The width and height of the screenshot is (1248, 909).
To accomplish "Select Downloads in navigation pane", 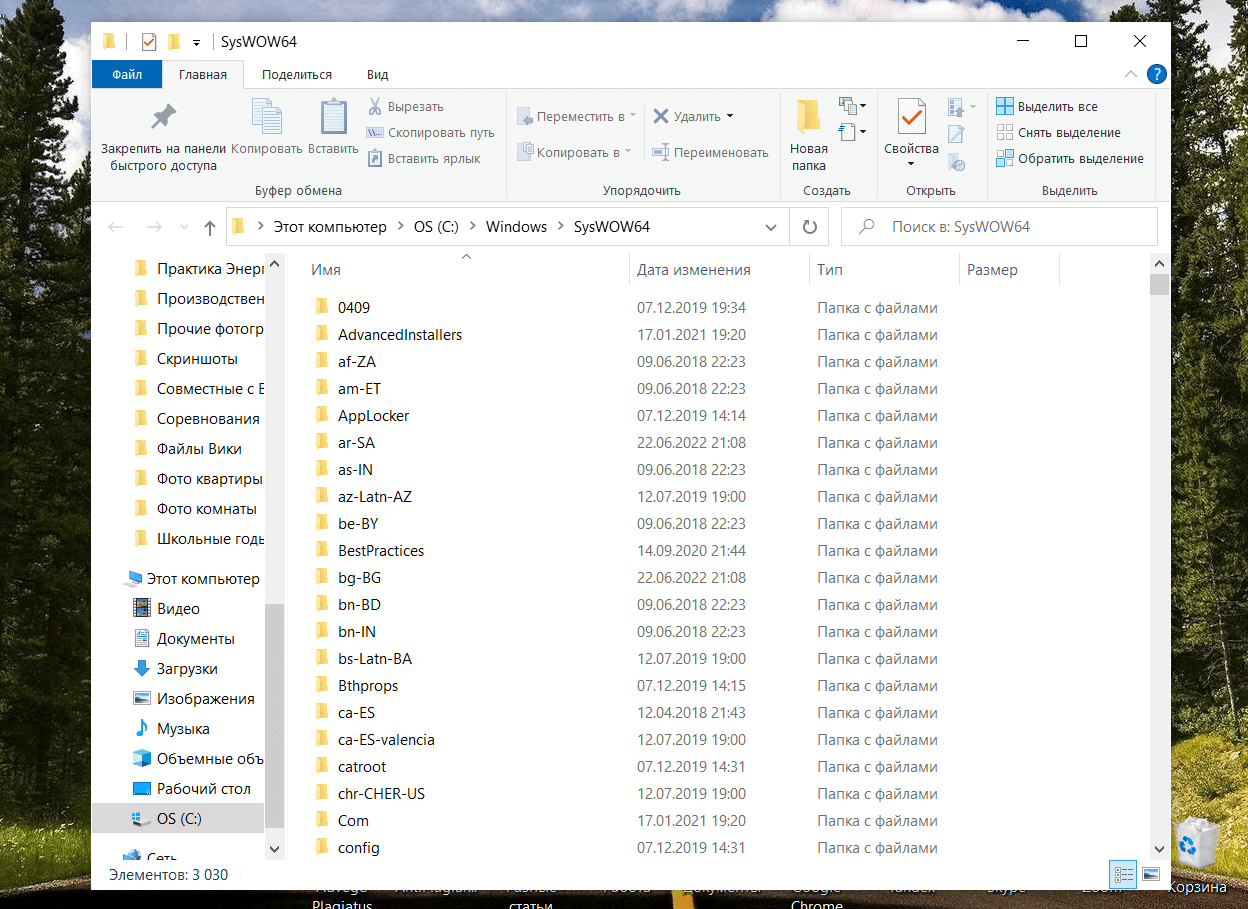I will point(186,669).
